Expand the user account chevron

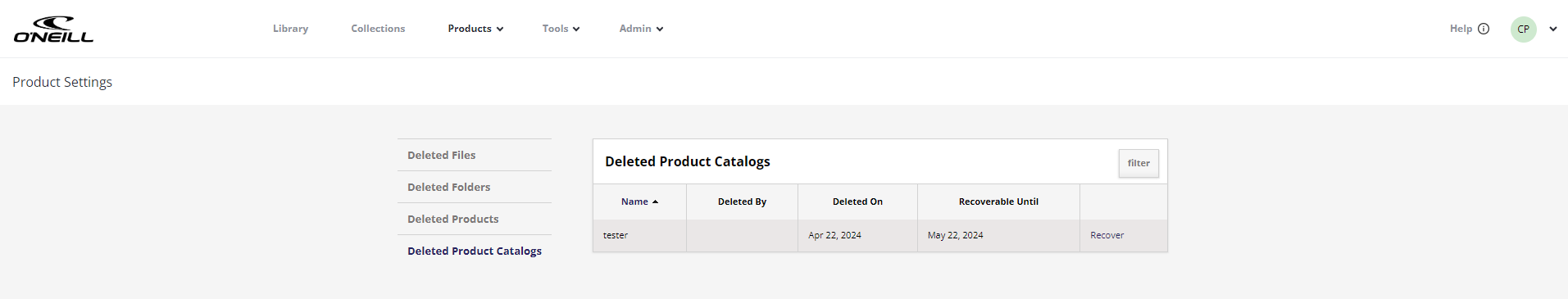click(1552, 29)
